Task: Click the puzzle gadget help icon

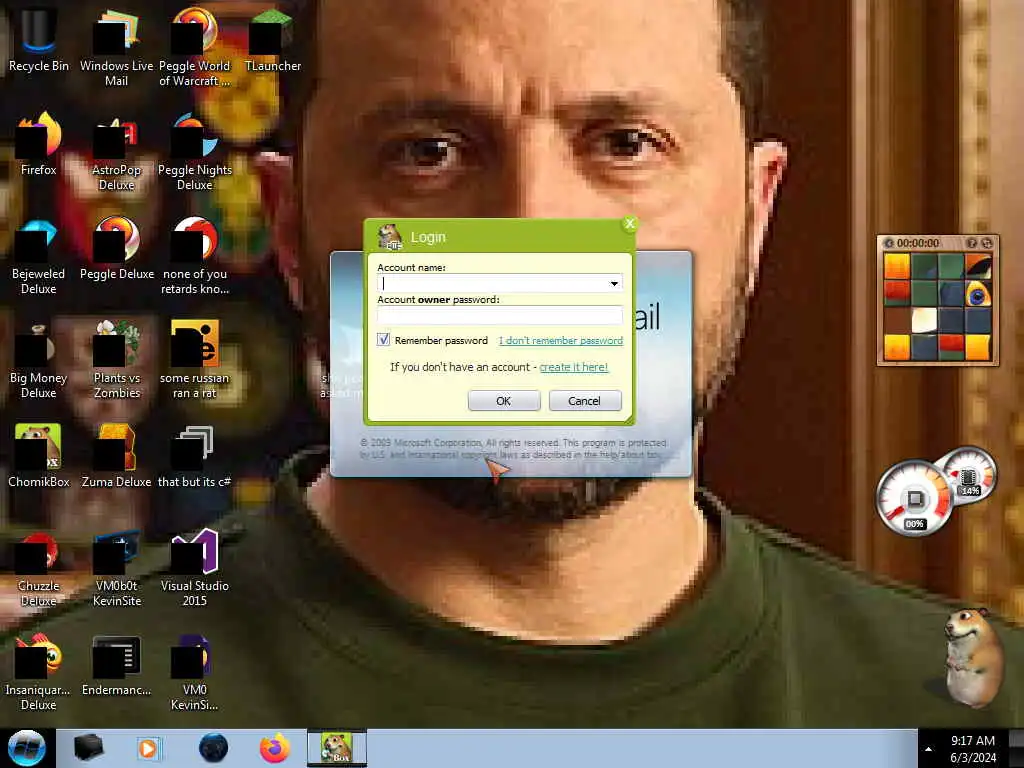Action: pos(972,243)
